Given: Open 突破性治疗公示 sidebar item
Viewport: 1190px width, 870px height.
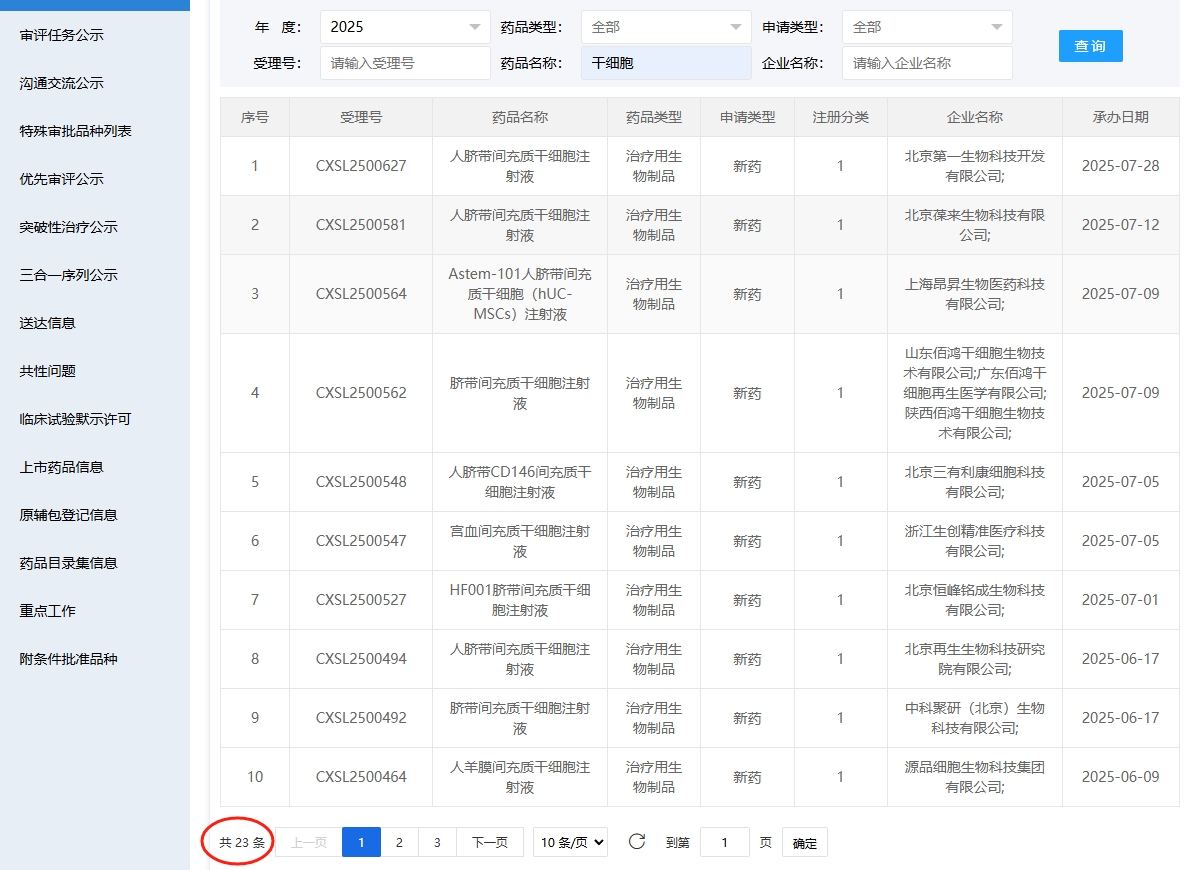Looking at the screenshot, I should 69,227.
